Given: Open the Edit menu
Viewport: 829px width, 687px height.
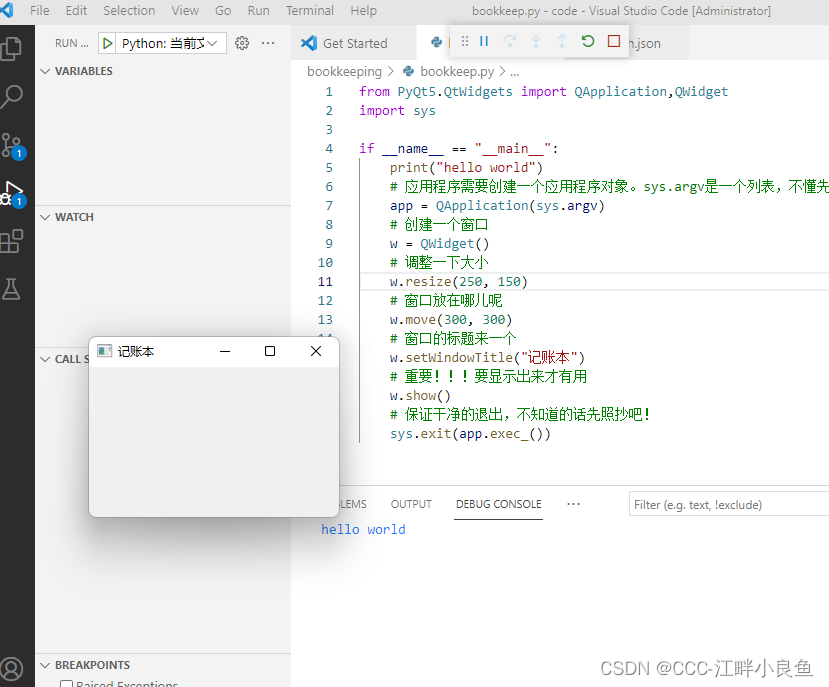Looking at the screenshot, I should click(76, 11).
